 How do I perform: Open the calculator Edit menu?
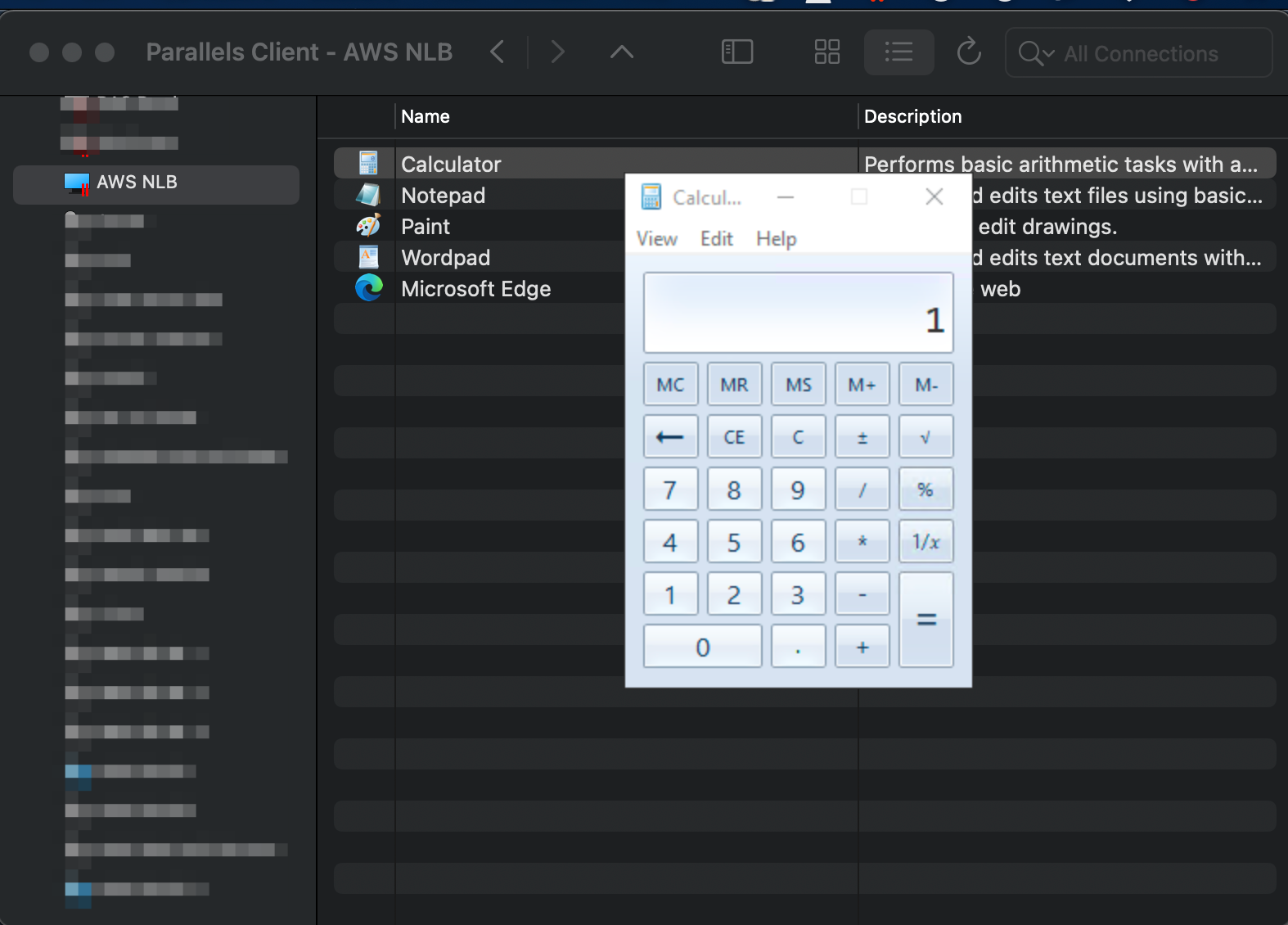point(716,239)
